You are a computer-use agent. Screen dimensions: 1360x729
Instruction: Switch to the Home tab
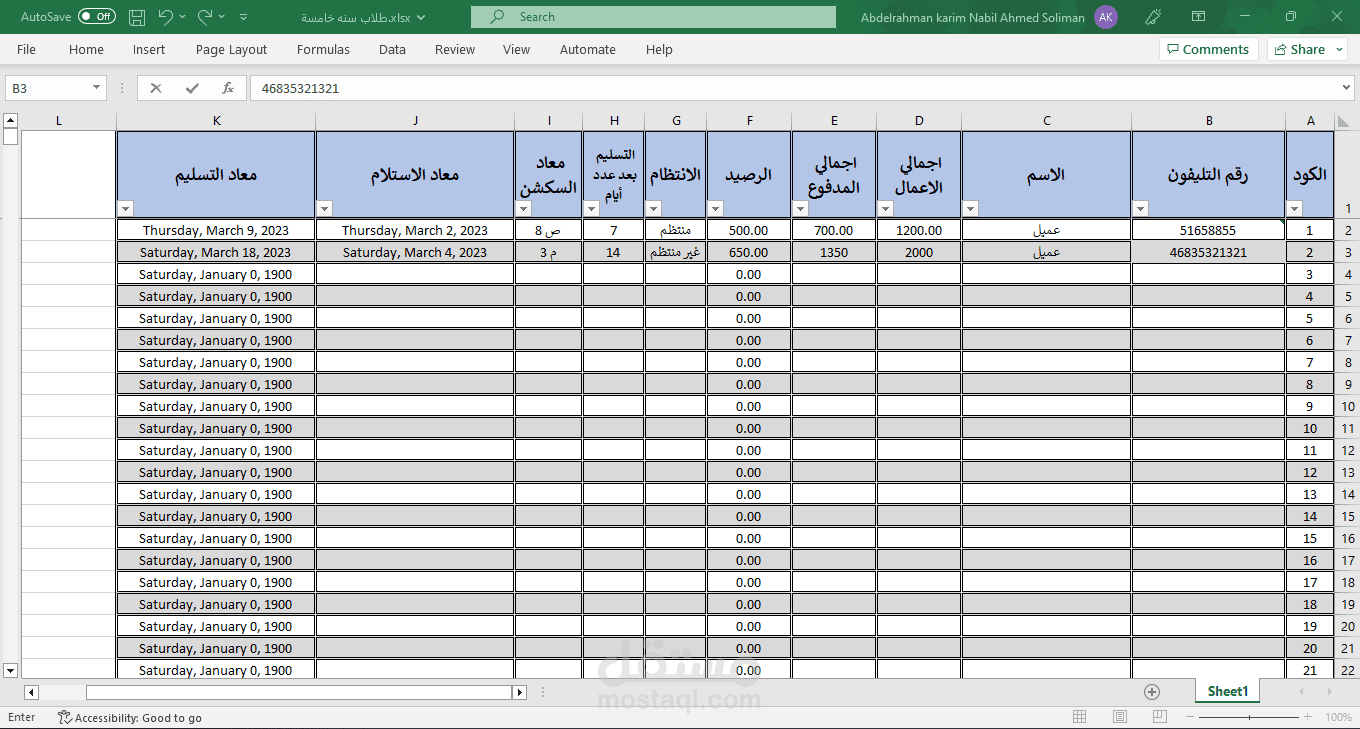(x=86, y=49)
